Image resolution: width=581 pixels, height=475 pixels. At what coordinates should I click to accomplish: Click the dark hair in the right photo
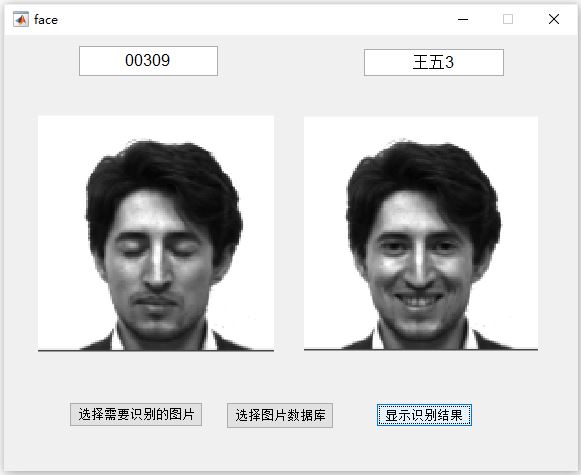pyautogui.click(x=422, y=170)
